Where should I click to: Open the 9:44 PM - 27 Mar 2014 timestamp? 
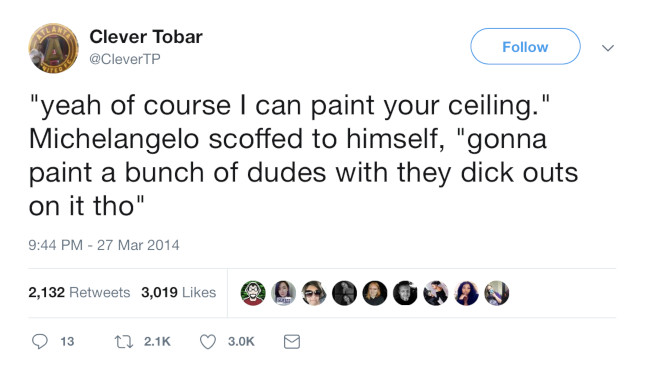point(104,245)
